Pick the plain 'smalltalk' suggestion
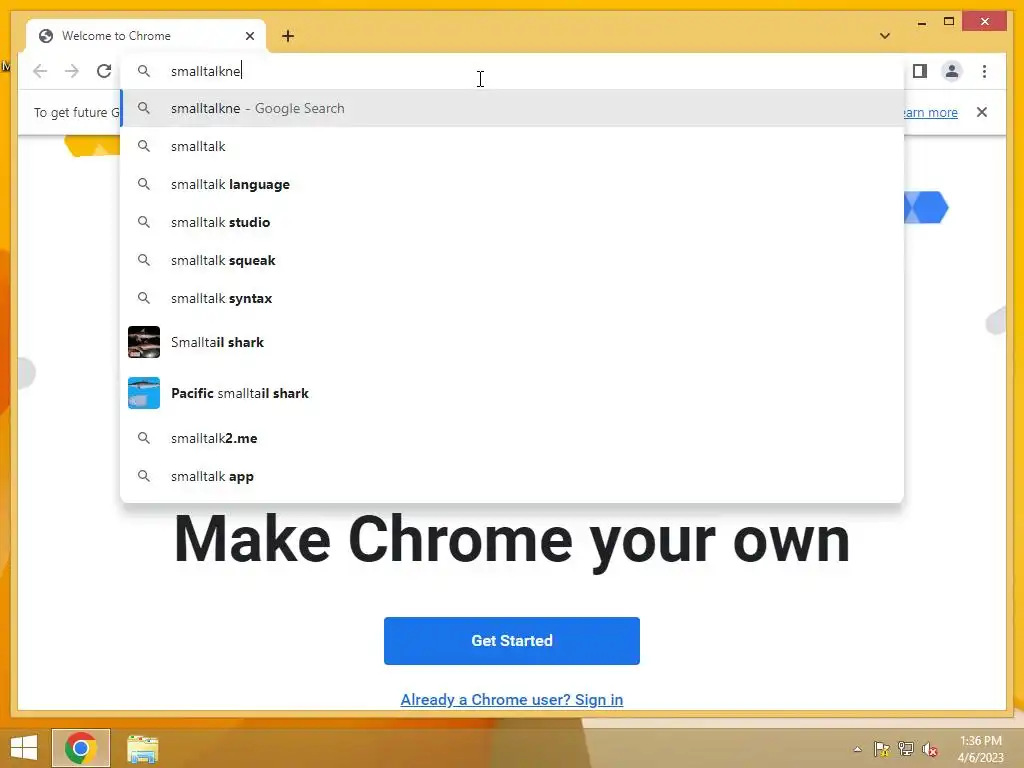This screenshot has width=1024, height=768. (512, 146)
